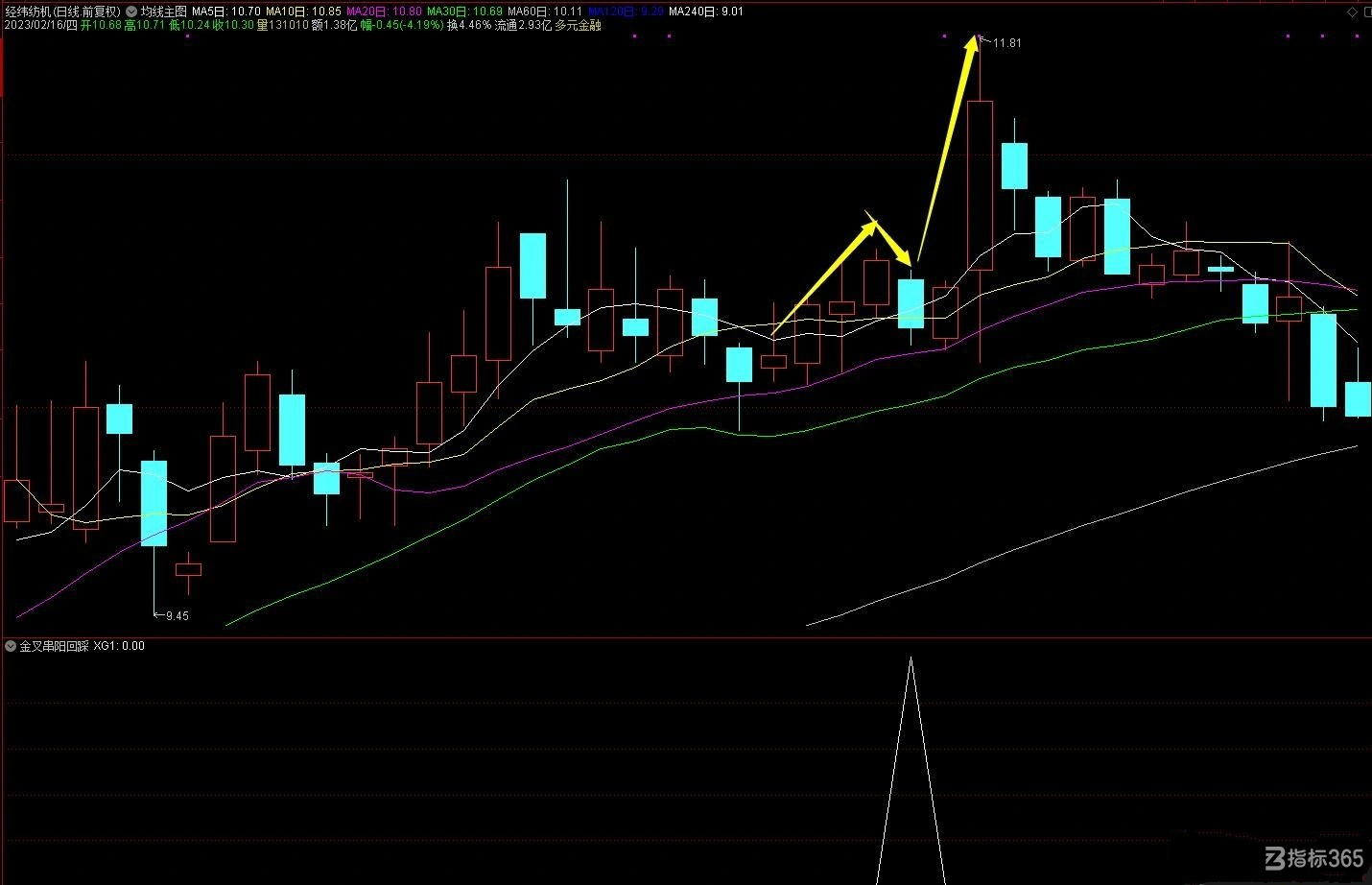Click the magenta MA20日: 10.80 value

point(384,12)
